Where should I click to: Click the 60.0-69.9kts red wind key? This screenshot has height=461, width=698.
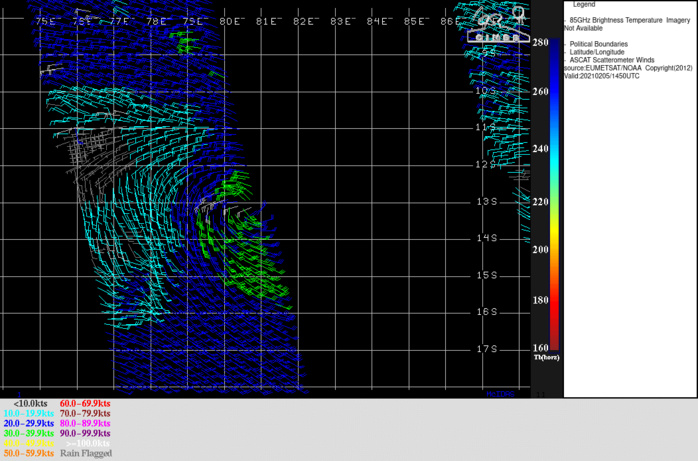pos(84,403)
